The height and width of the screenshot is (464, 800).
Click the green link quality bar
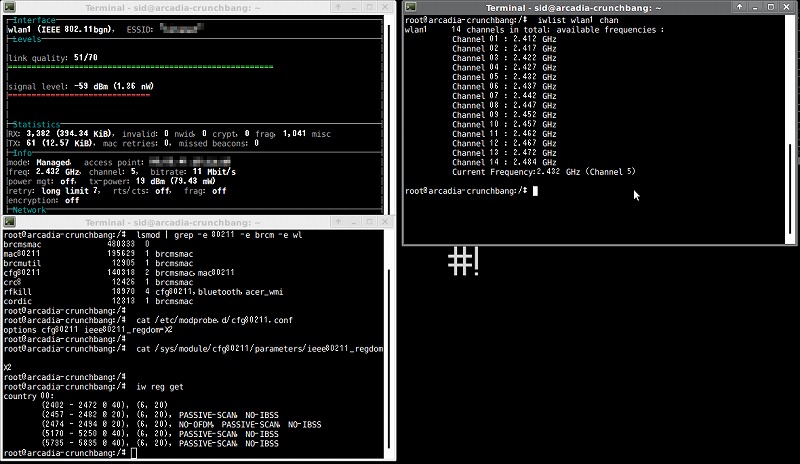tap(141, 67)
